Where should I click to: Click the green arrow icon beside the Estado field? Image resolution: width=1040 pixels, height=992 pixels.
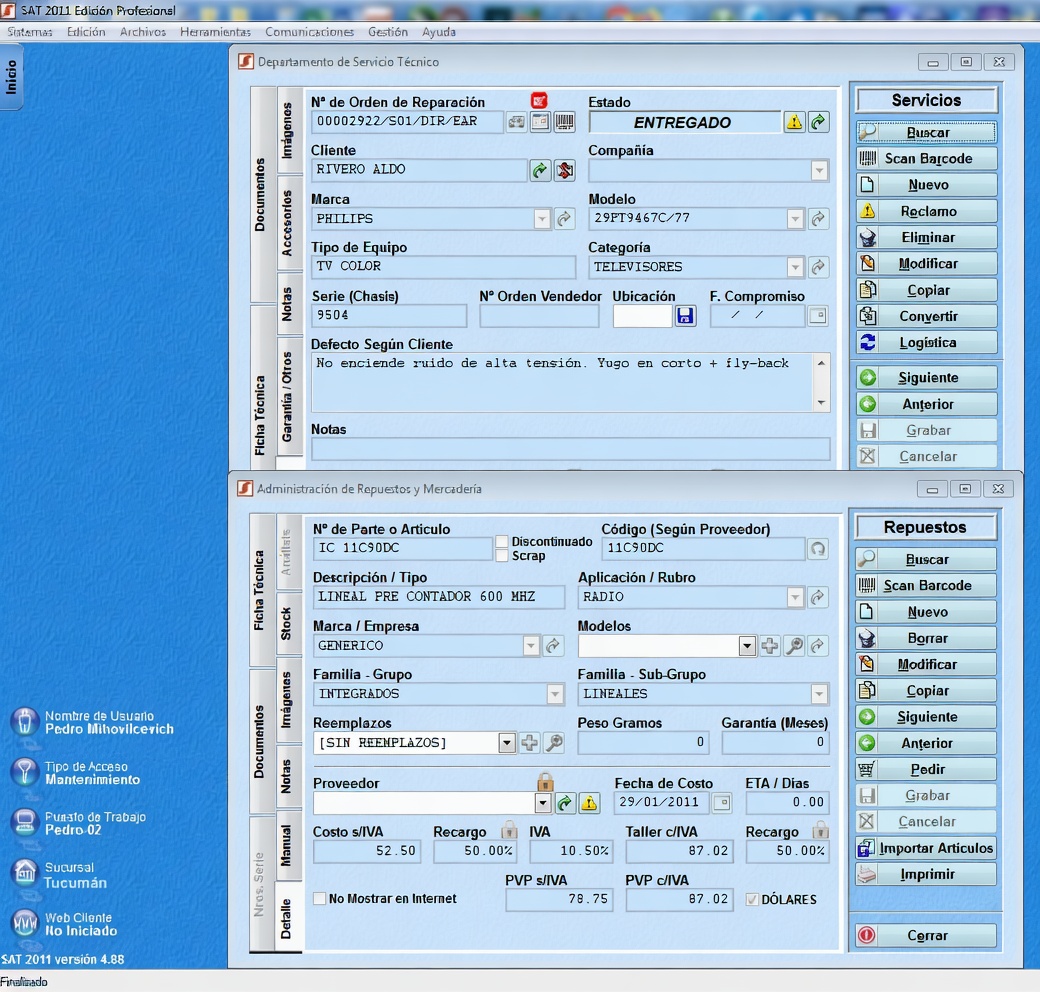point(818,122)
